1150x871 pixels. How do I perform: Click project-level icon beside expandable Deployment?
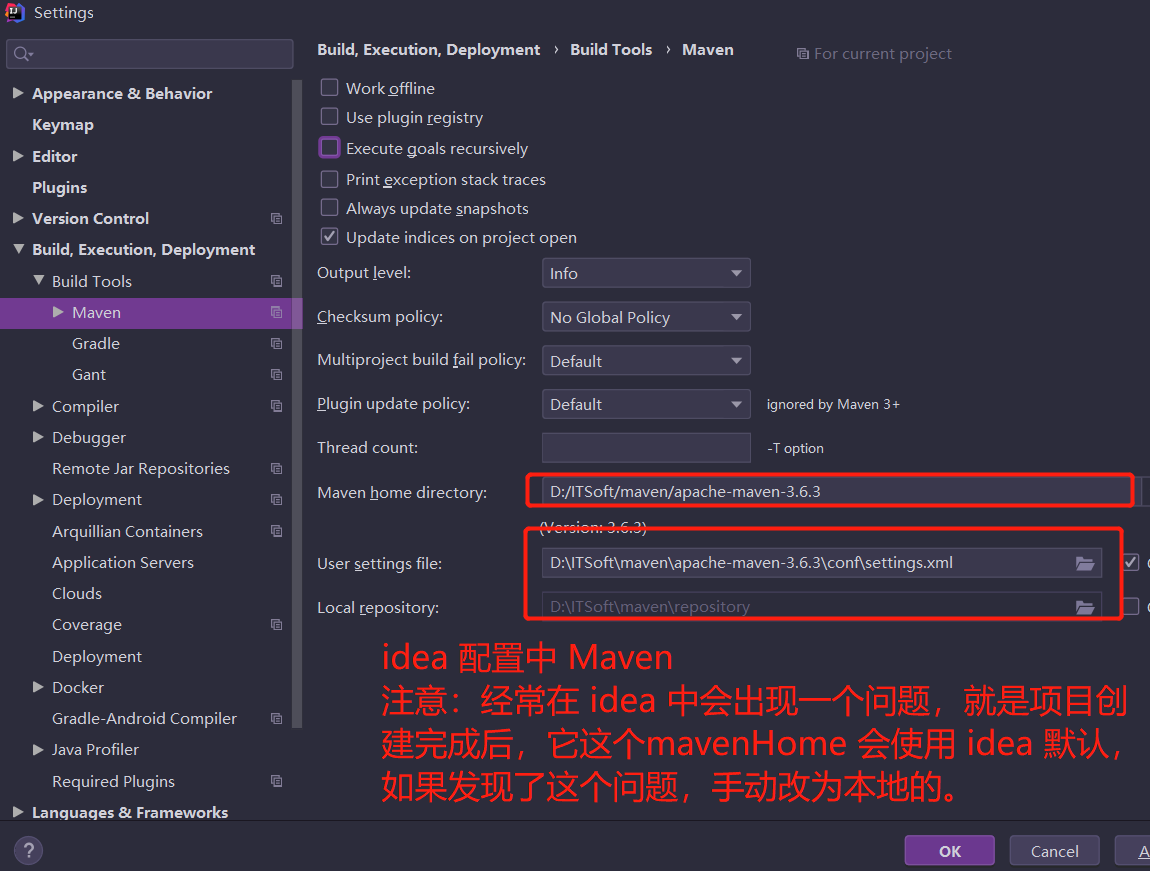276,500
